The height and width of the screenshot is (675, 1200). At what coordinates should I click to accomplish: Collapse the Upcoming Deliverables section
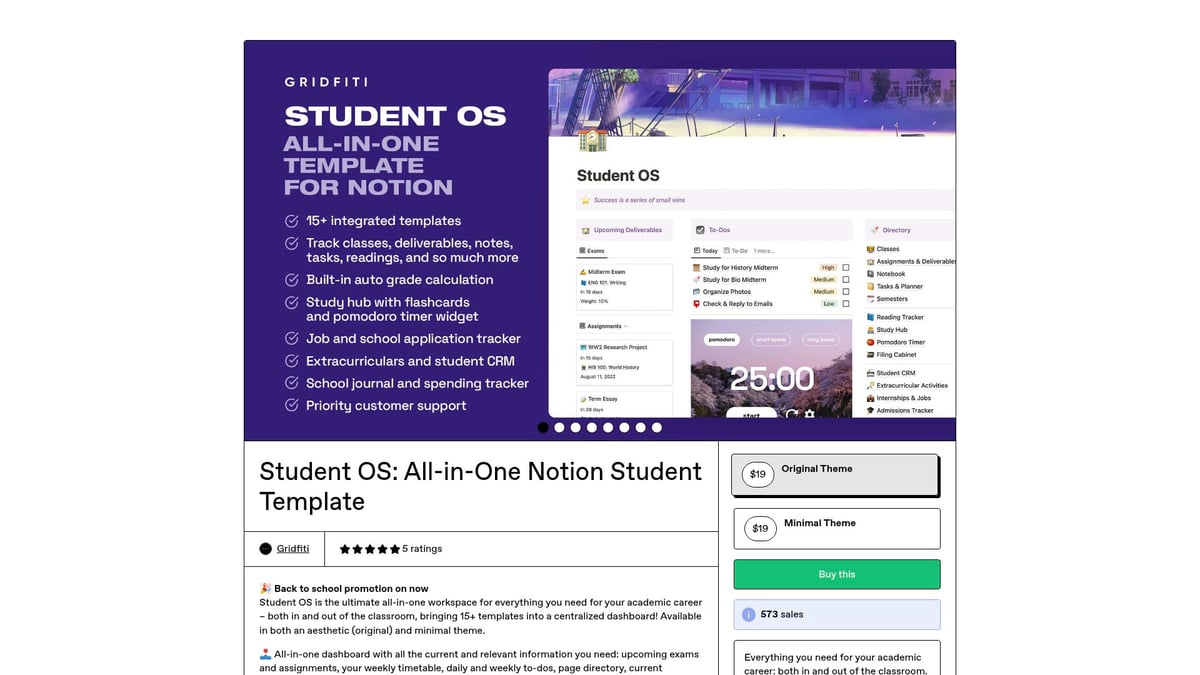pyautogui.click(x=627, y=230)
